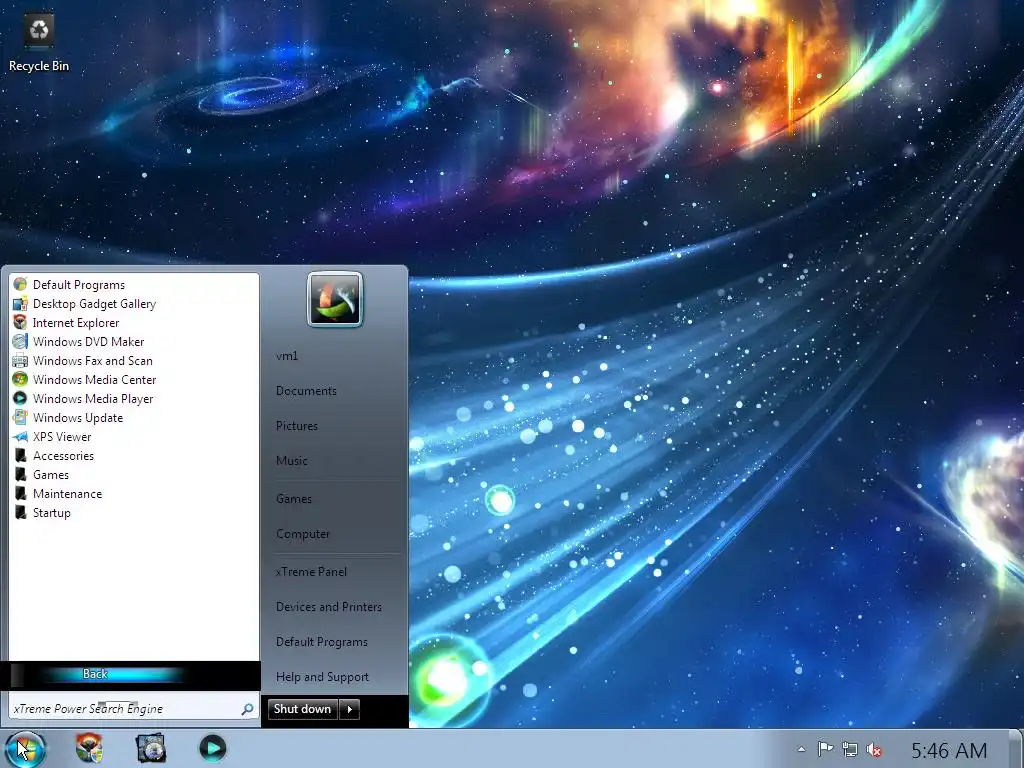Open Devices and Printers

click(328, 607)
